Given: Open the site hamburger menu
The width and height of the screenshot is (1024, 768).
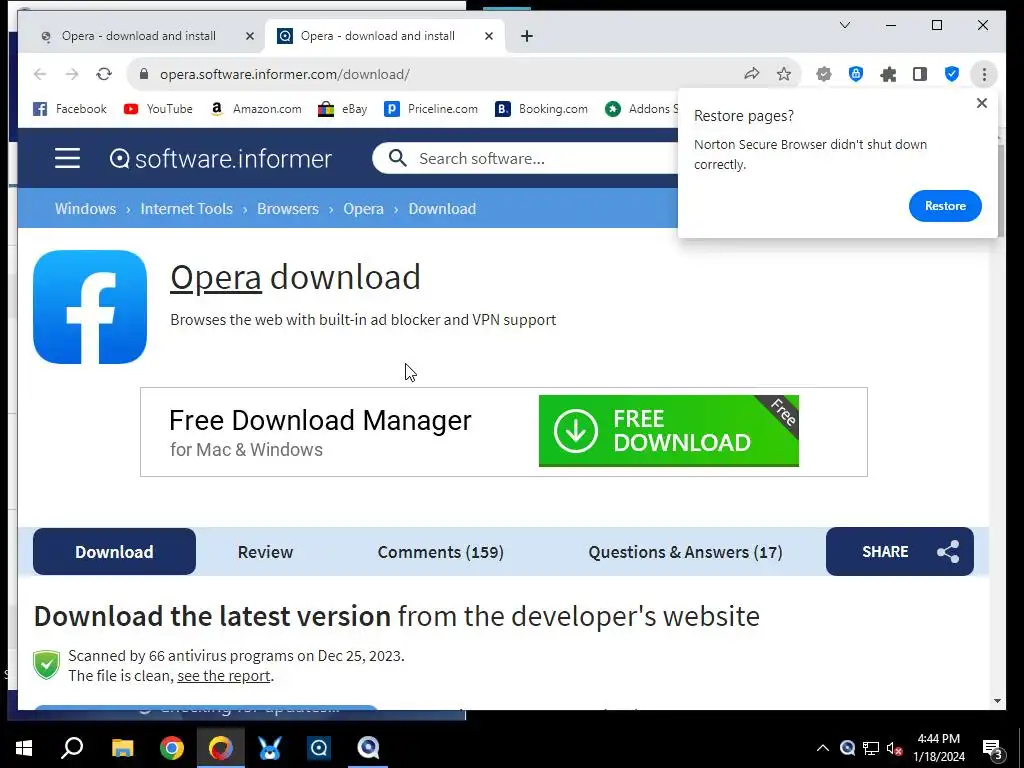Looking at the screenshot, I should (x=67, y=158).
